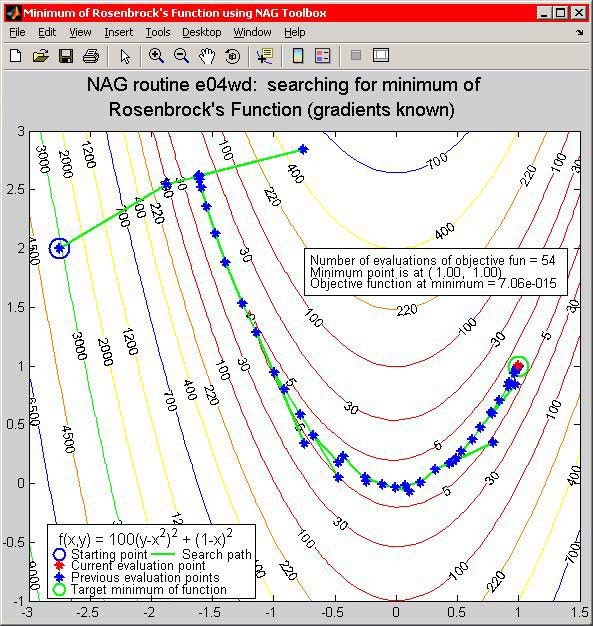
Task: Enable the Data Cursor tool
Action: (265, 56)
